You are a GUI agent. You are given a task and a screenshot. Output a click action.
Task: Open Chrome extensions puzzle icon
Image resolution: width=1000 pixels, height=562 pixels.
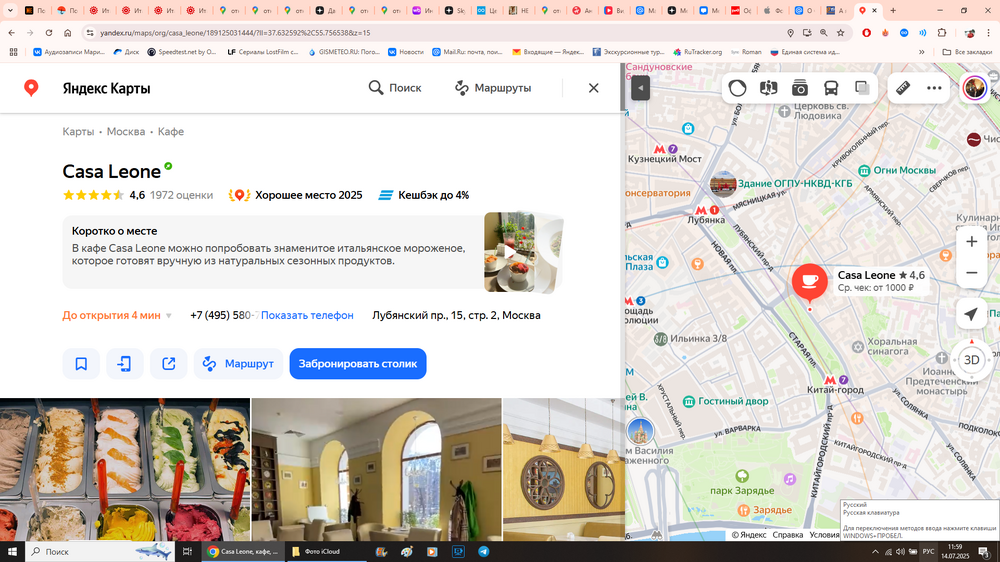pyautogui.click(x=941, y=33)
